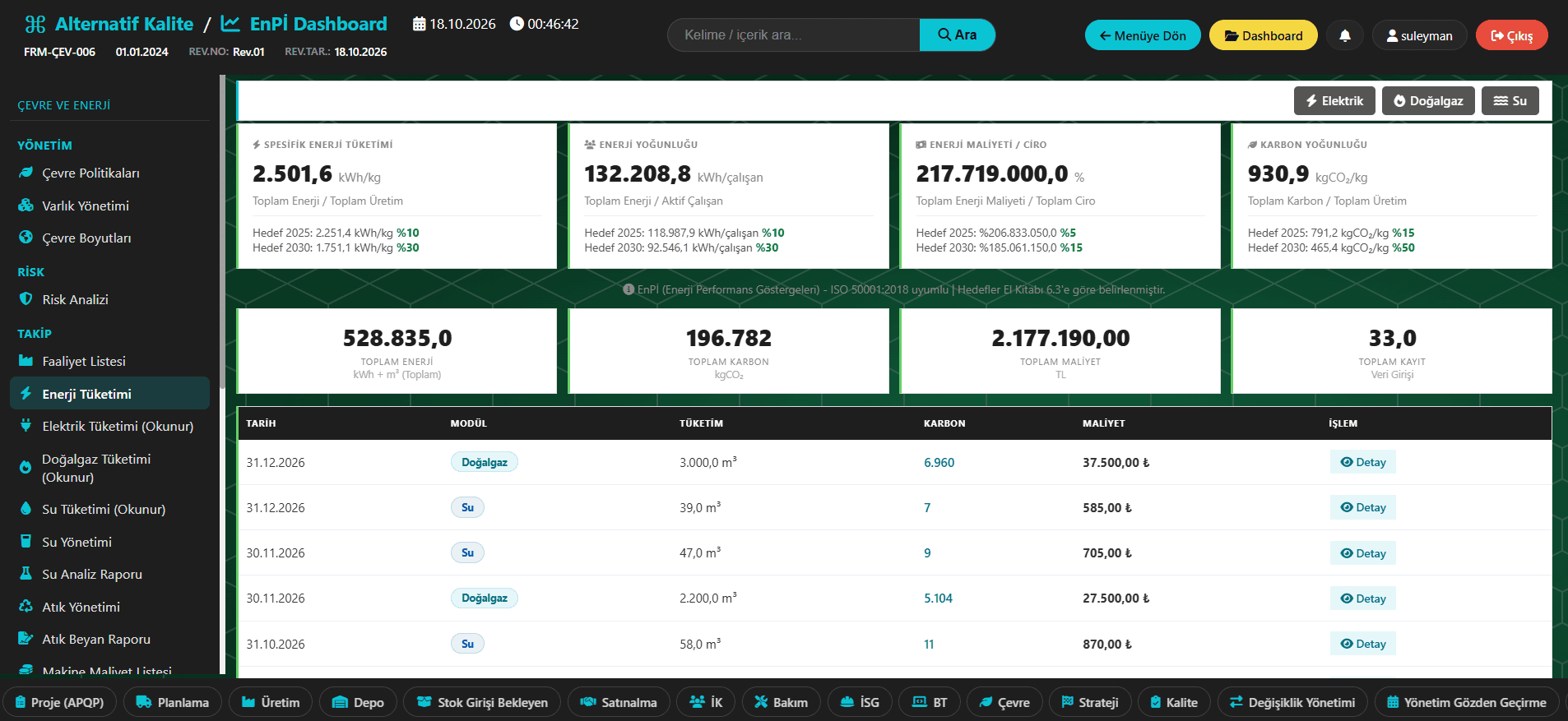Open the Su Yönetimi sidebar item
Image resolution: width=1568 pixels, height=721 pixels.
pos(109,542)
